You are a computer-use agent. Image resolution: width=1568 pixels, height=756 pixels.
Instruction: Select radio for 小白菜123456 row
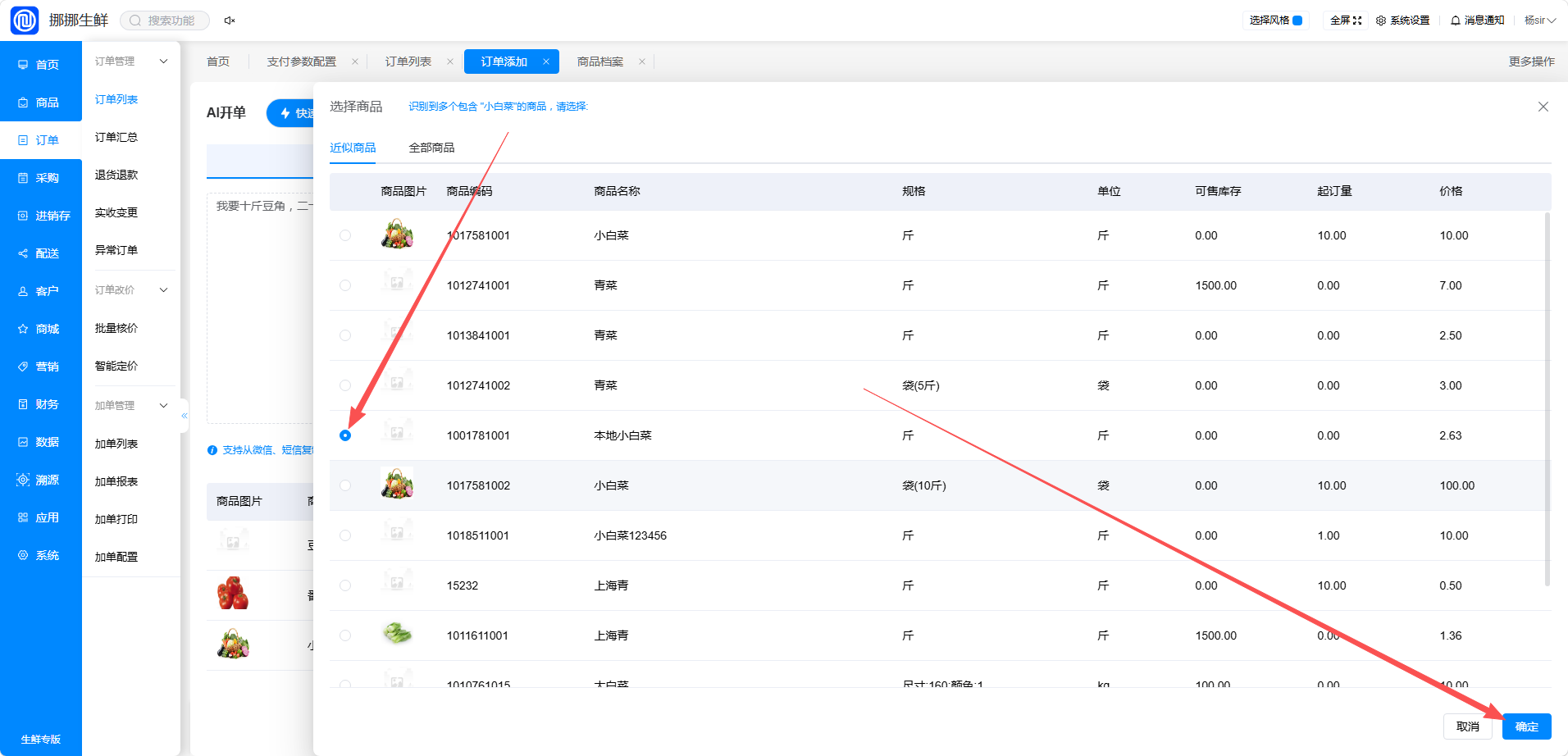(345, 535)
